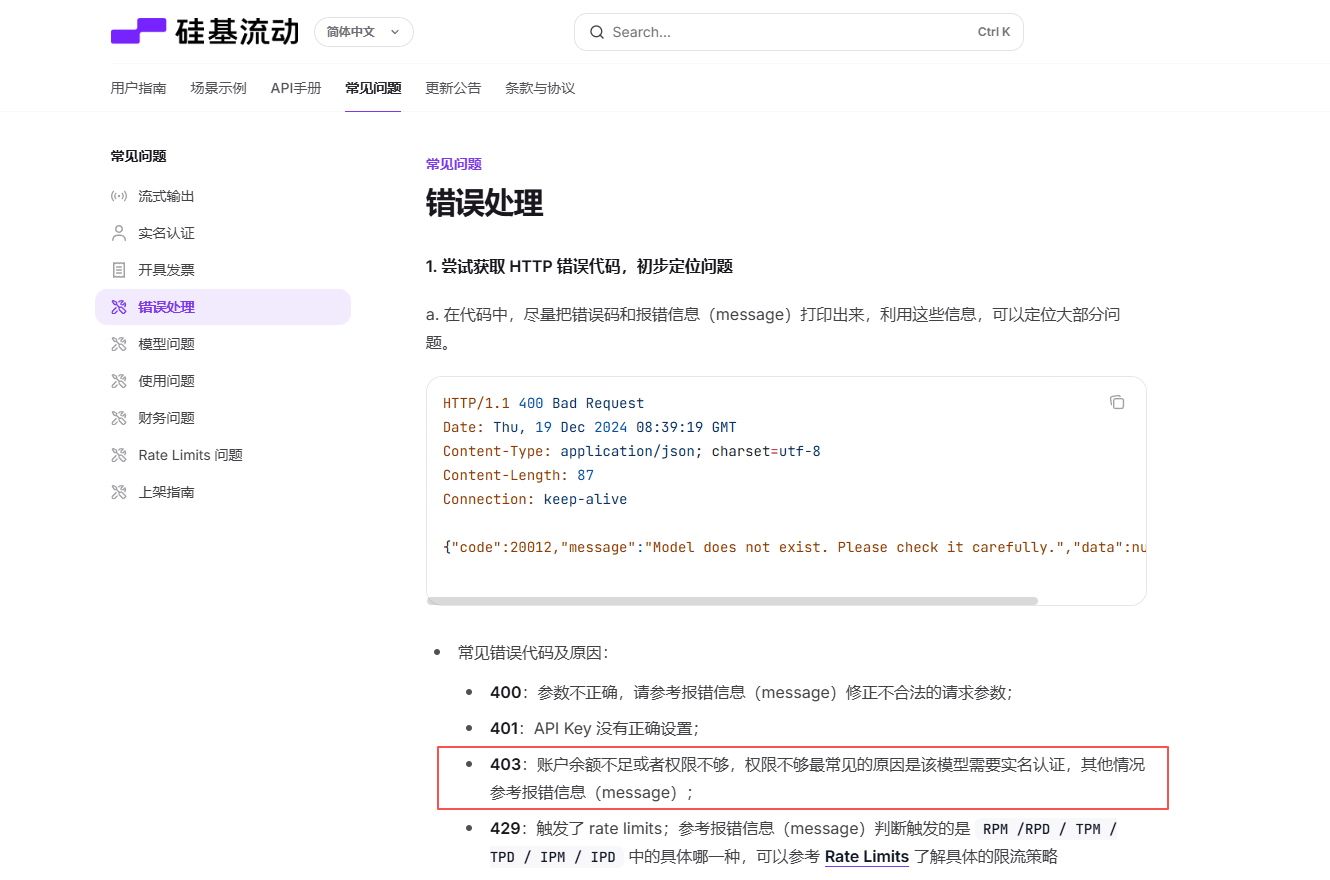The width and height of the screenshot is (1330, 880).
Task: Click the Date: Thu, 19 Dec 2024 line
Action: point(590,427)
